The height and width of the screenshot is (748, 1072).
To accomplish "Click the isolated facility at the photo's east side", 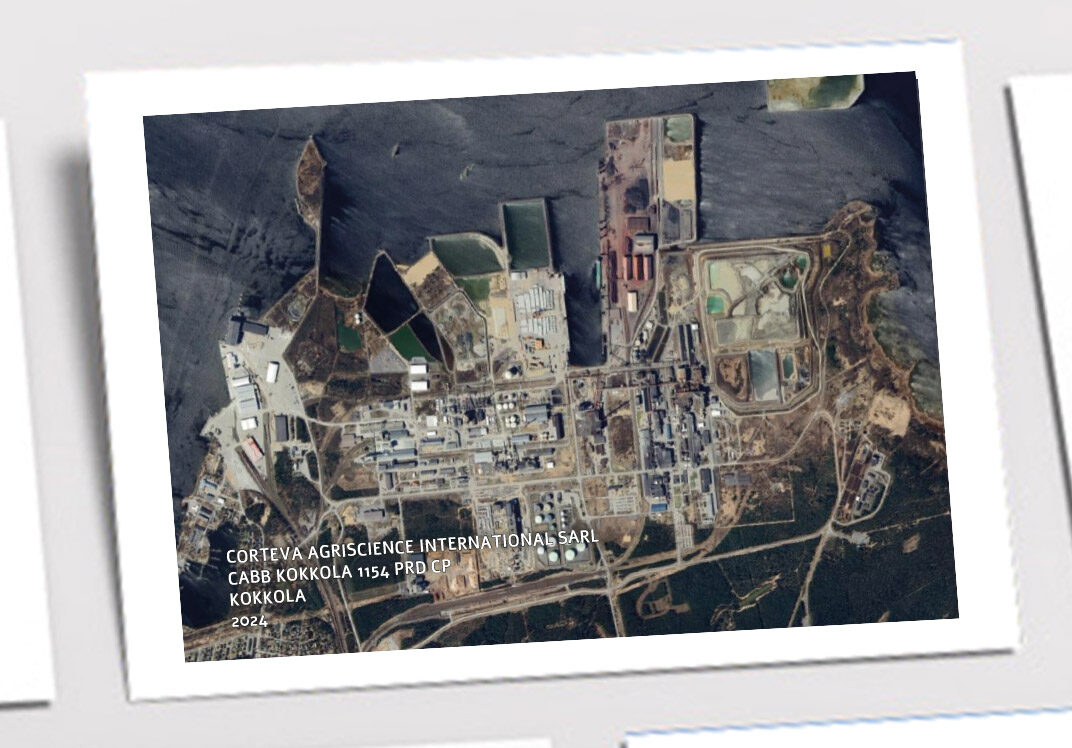I will point(863,483).
